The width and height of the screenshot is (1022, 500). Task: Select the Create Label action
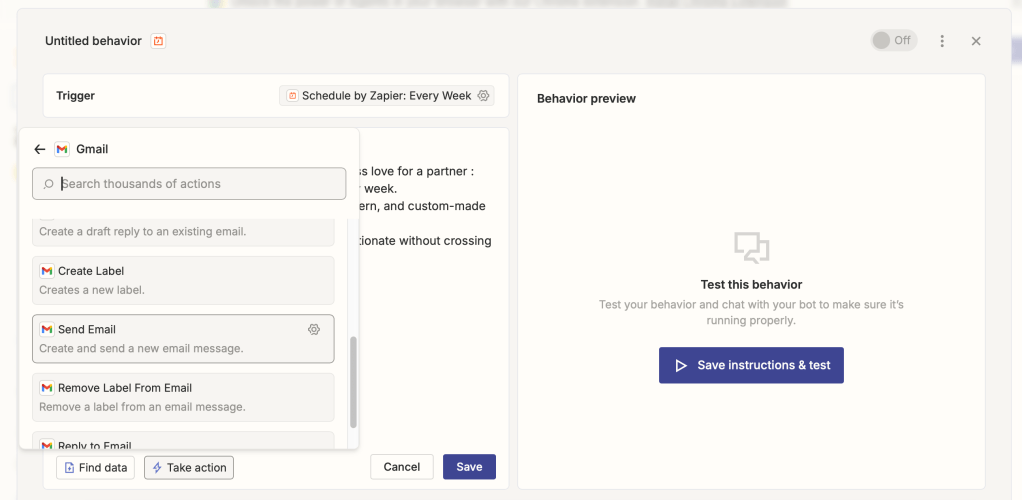pyautogui.click(x=183, y=280)
